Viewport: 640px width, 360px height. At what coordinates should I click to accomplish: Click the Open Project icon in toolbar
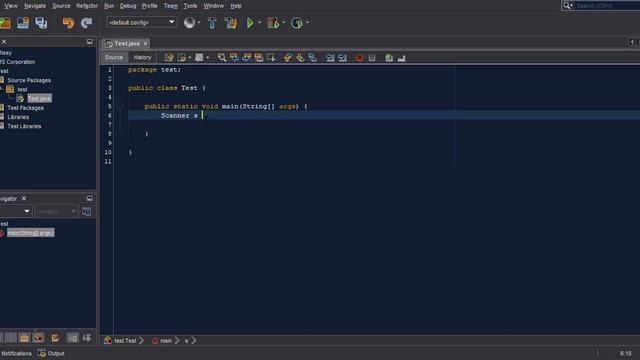23,23
